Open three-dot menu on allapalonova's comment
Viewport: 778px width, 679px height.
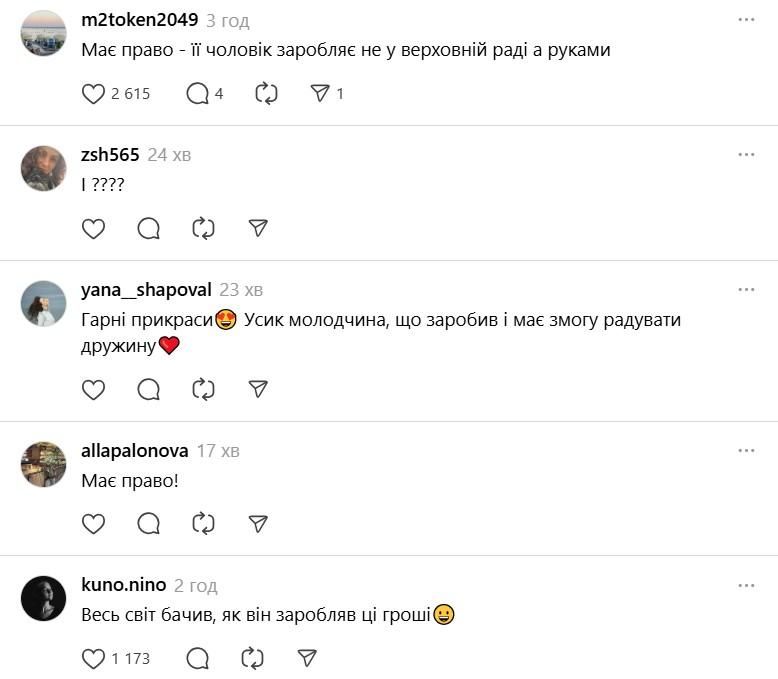(x=746, y=451)
